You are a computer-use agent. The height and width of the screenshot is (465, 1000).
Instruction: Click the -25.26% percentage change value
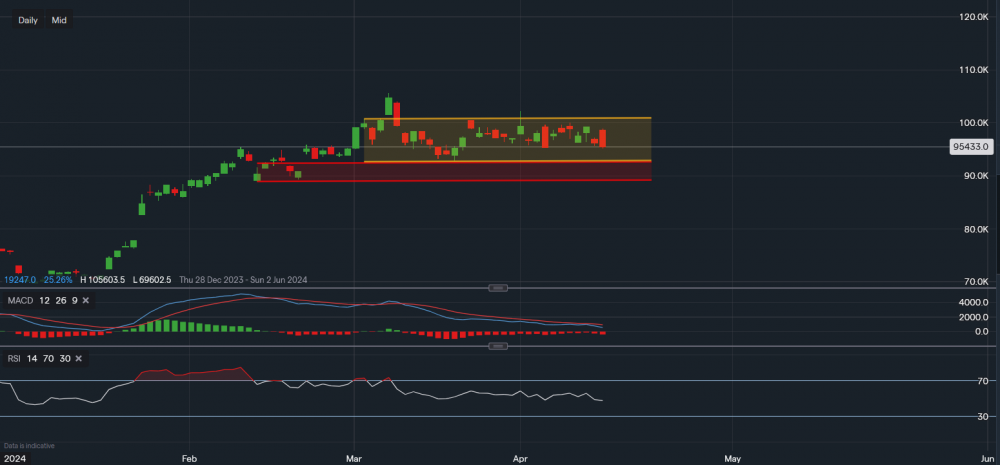pyautogui.click(x=57, y=279)
